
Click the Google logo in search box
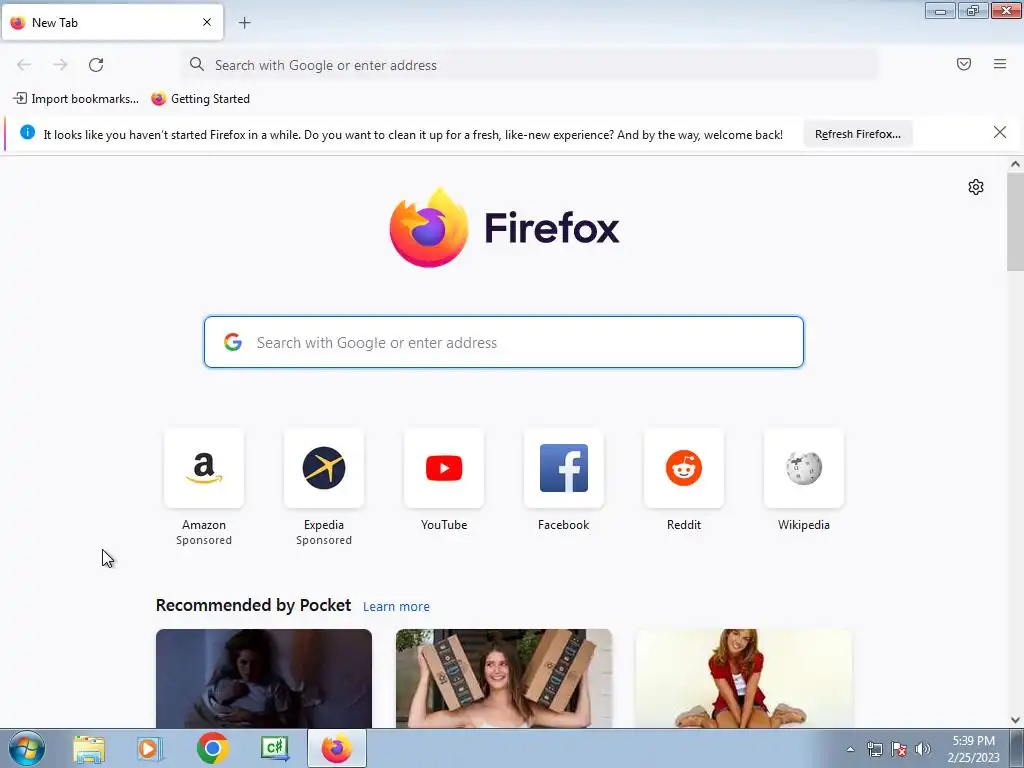233,342
